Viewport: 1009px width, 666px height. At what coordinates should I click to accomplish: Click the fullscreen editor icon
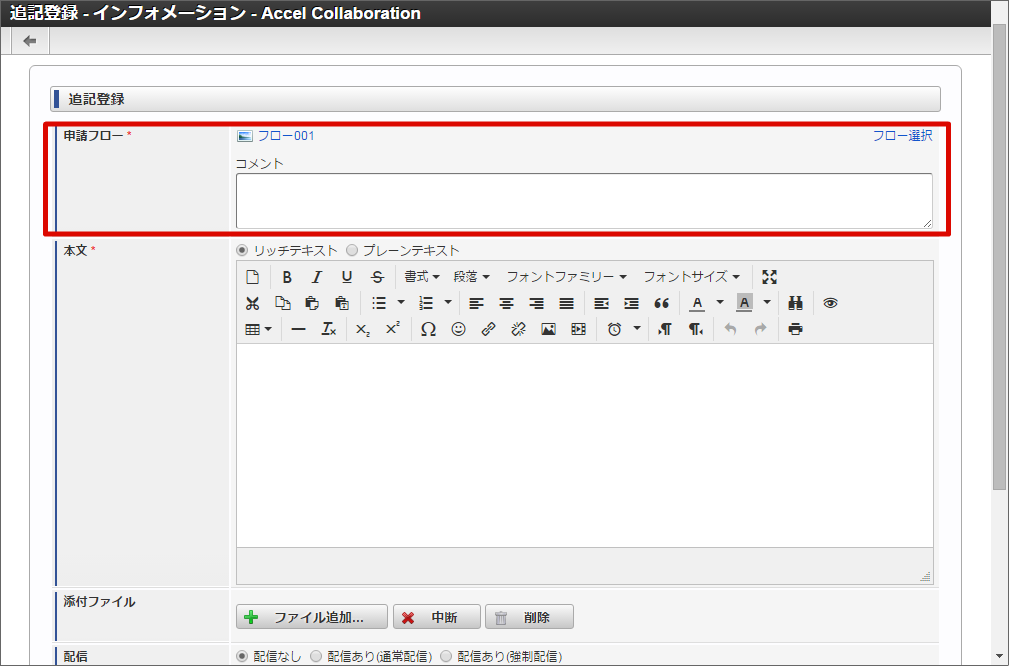point(770,276)
